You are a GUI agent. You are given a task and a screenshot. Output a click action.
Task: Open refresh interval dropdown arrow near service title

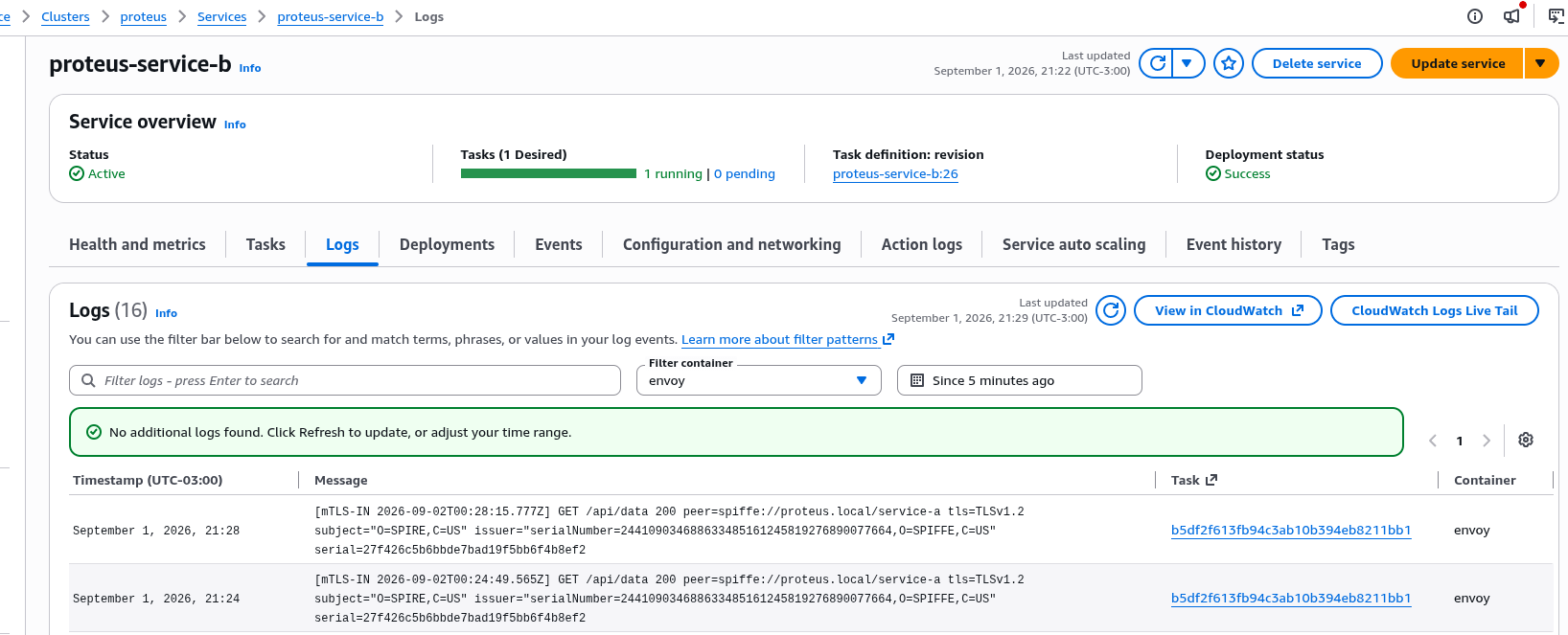[1188, 63]
